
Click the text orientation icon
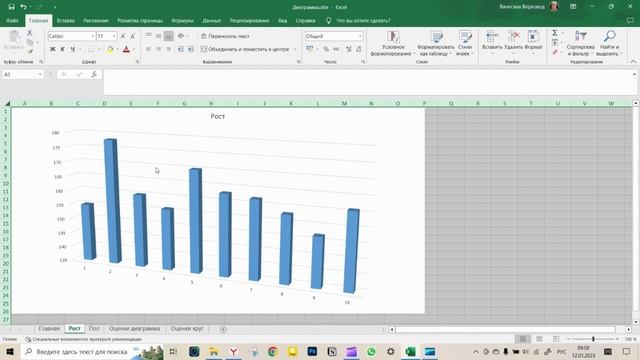[181, 36]
